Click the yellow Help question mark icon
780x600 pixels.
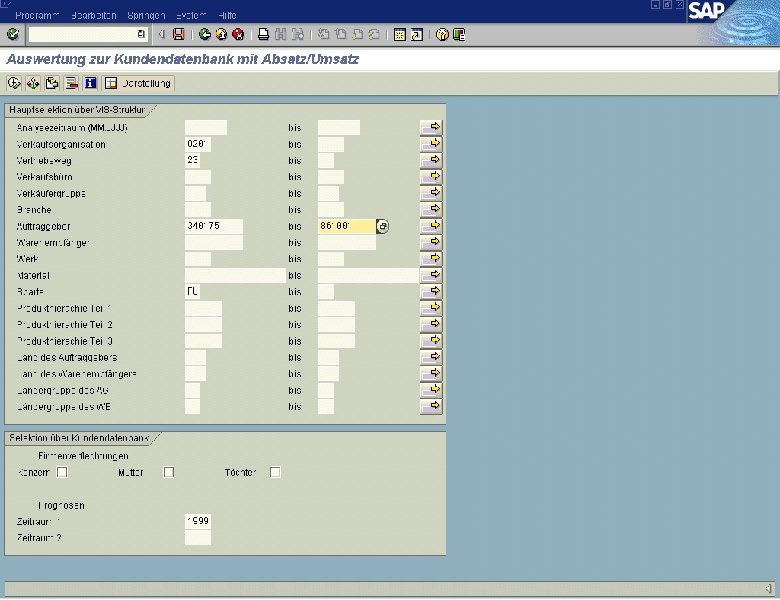[x=442, y=34]
